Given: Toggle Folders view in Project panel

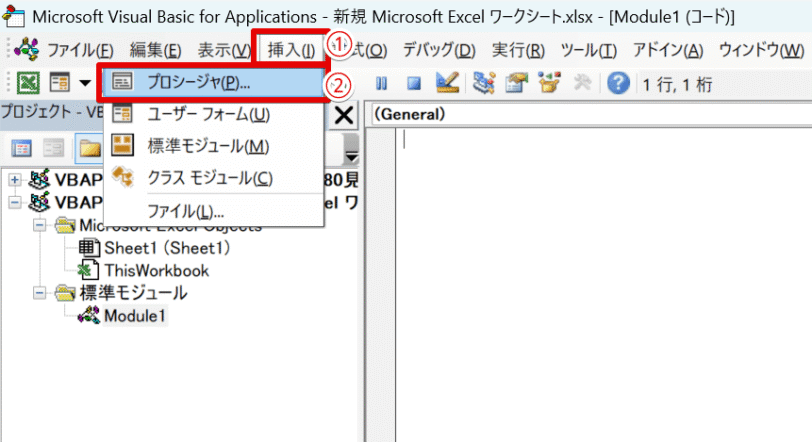Looking at the screenshot, I should [x=89, y=149].
